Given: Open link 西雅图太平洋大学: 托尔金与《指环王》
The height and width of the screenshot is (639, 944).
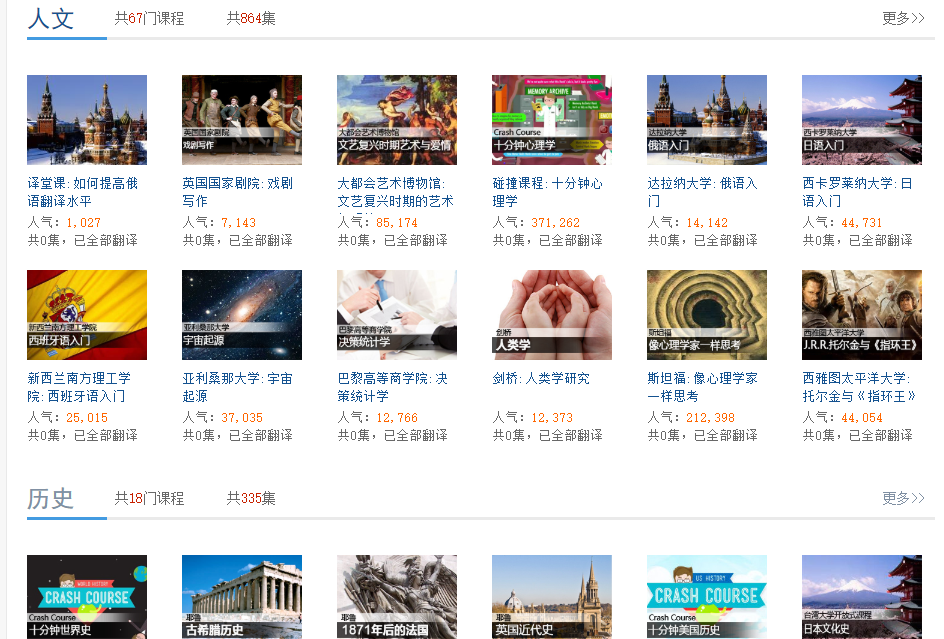Looking at the screenshot, I should coord(860,387).
